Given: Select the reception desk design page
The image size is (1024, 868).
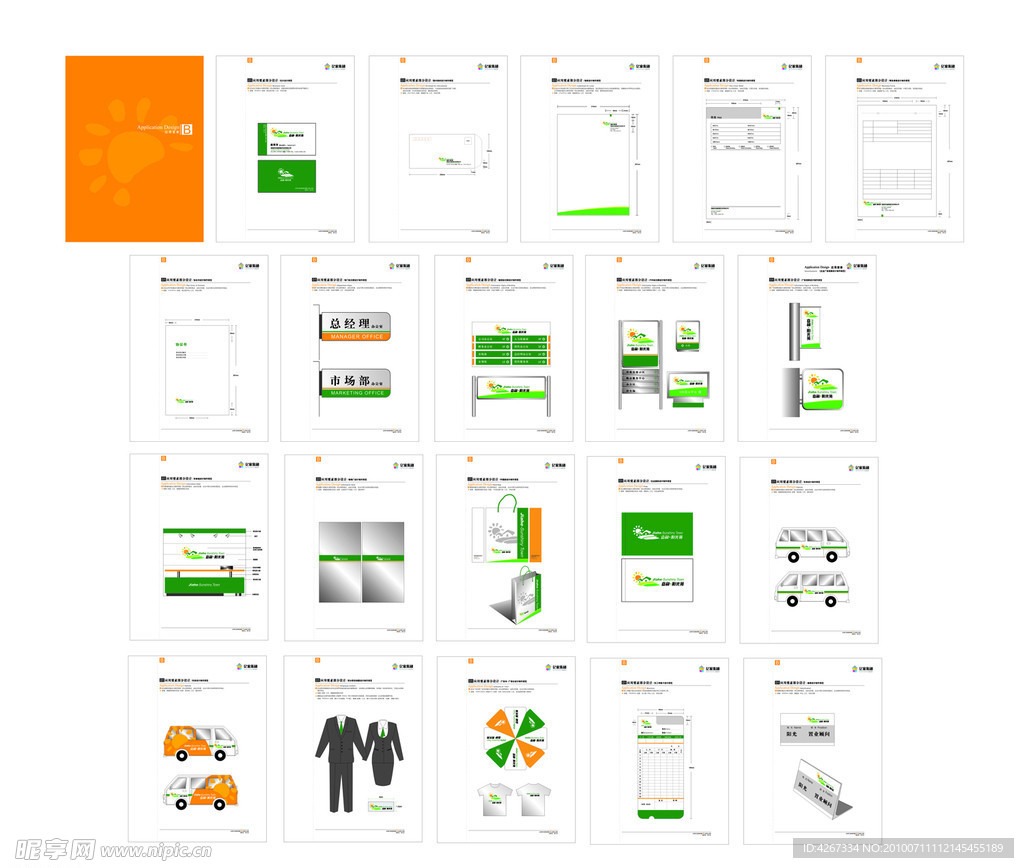Looking at the screenshot, I should coord(199,547).
